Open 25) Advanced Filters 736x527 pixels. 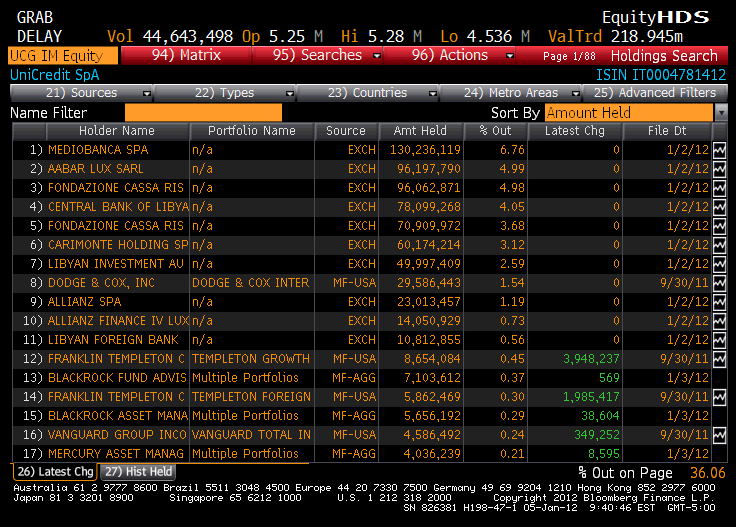pyautogui.click(x=655, y=93)
